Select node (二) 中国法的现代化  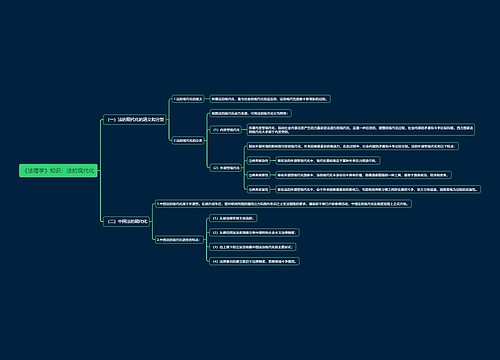pos(127,221)
